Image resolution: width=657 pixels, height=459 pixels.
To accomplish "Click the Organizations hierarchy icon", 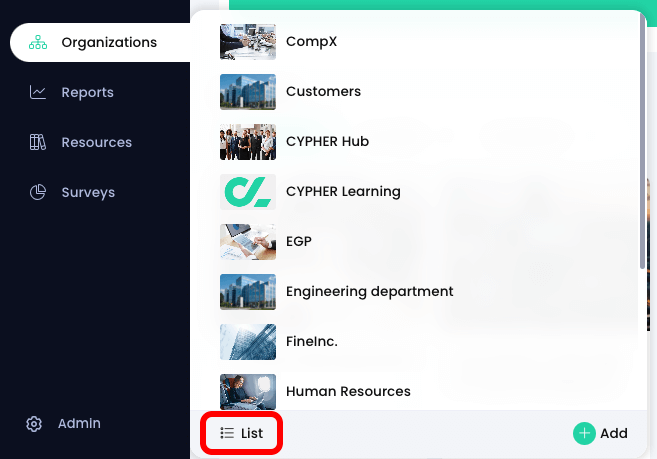I will pos(38,42).
